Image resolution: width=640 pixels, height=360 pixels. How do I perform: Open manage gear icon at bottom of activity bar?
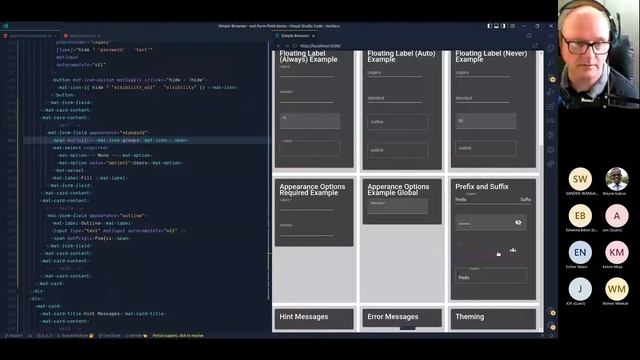click(x=552, y=327)
